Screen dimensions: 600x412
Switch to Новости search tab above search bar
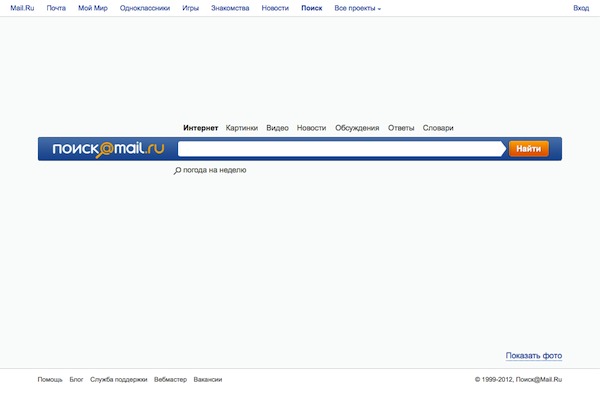click(x=311, y=128)
